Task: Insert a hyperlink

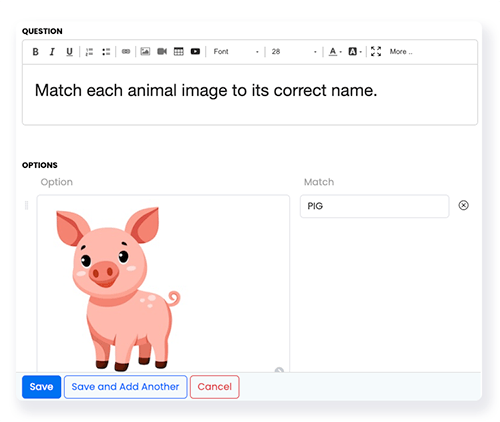Action: point(126,52)
